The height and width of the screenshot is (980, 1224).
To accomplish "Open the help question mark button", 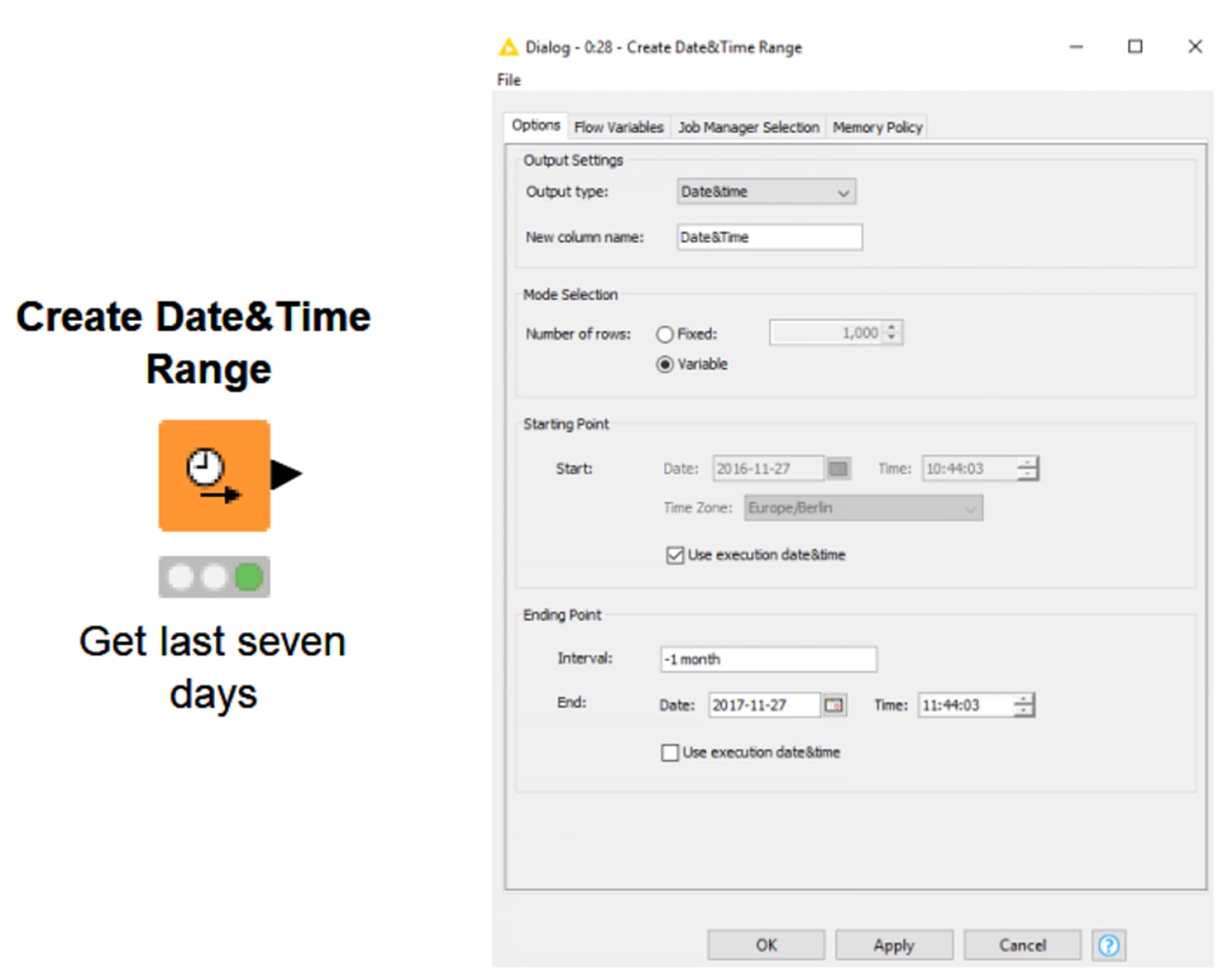I will 1108,945.
